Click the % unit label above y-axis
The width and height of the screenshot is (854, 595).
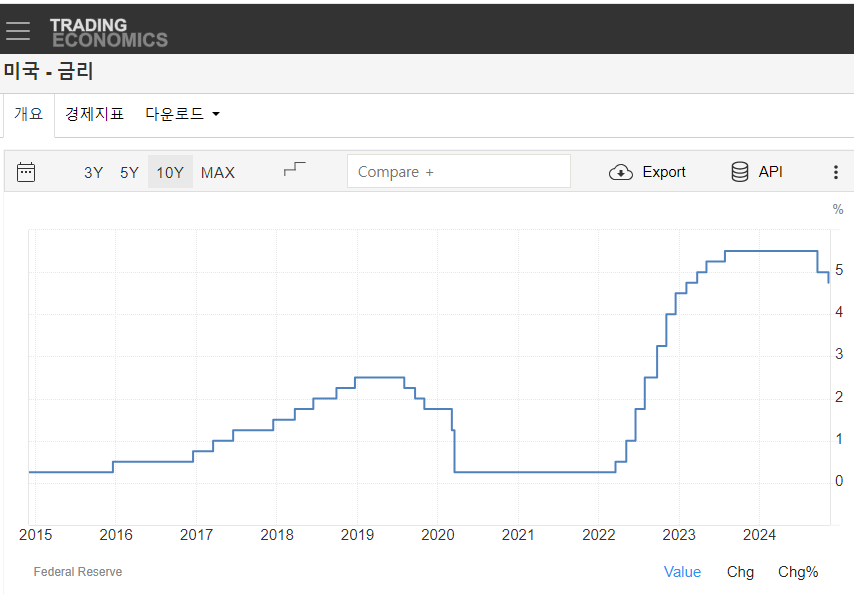[x=838, y=210]
